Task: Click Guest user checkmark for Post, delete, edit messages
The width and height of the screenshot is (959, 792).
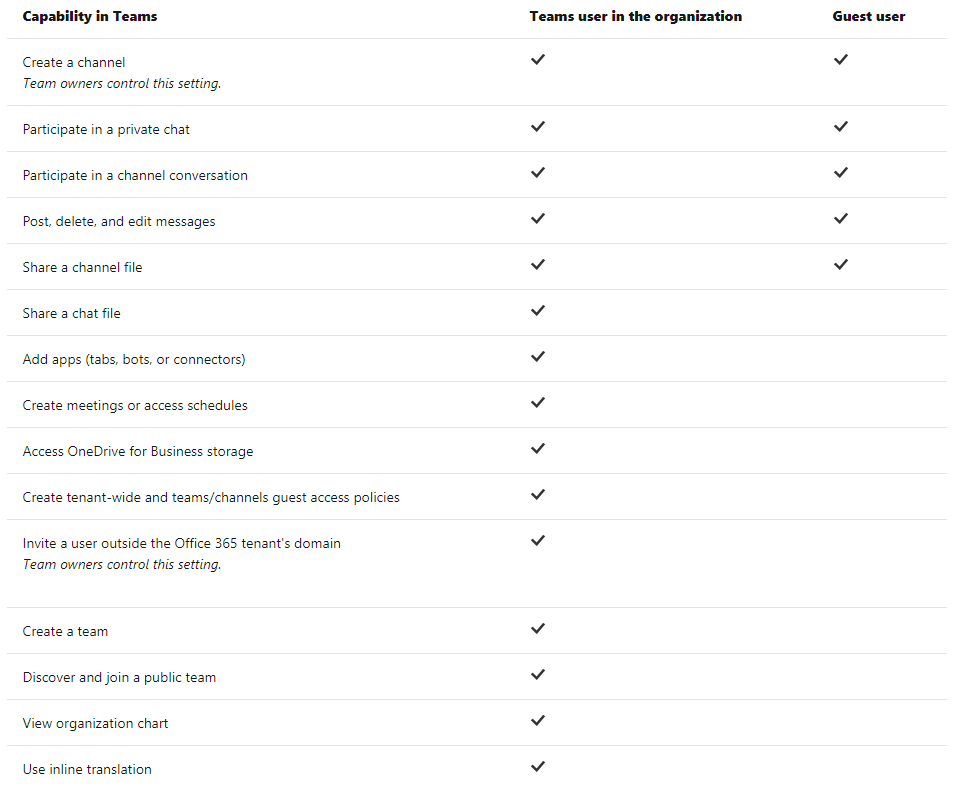Action: pyautogui.click(x=840, y=219)
